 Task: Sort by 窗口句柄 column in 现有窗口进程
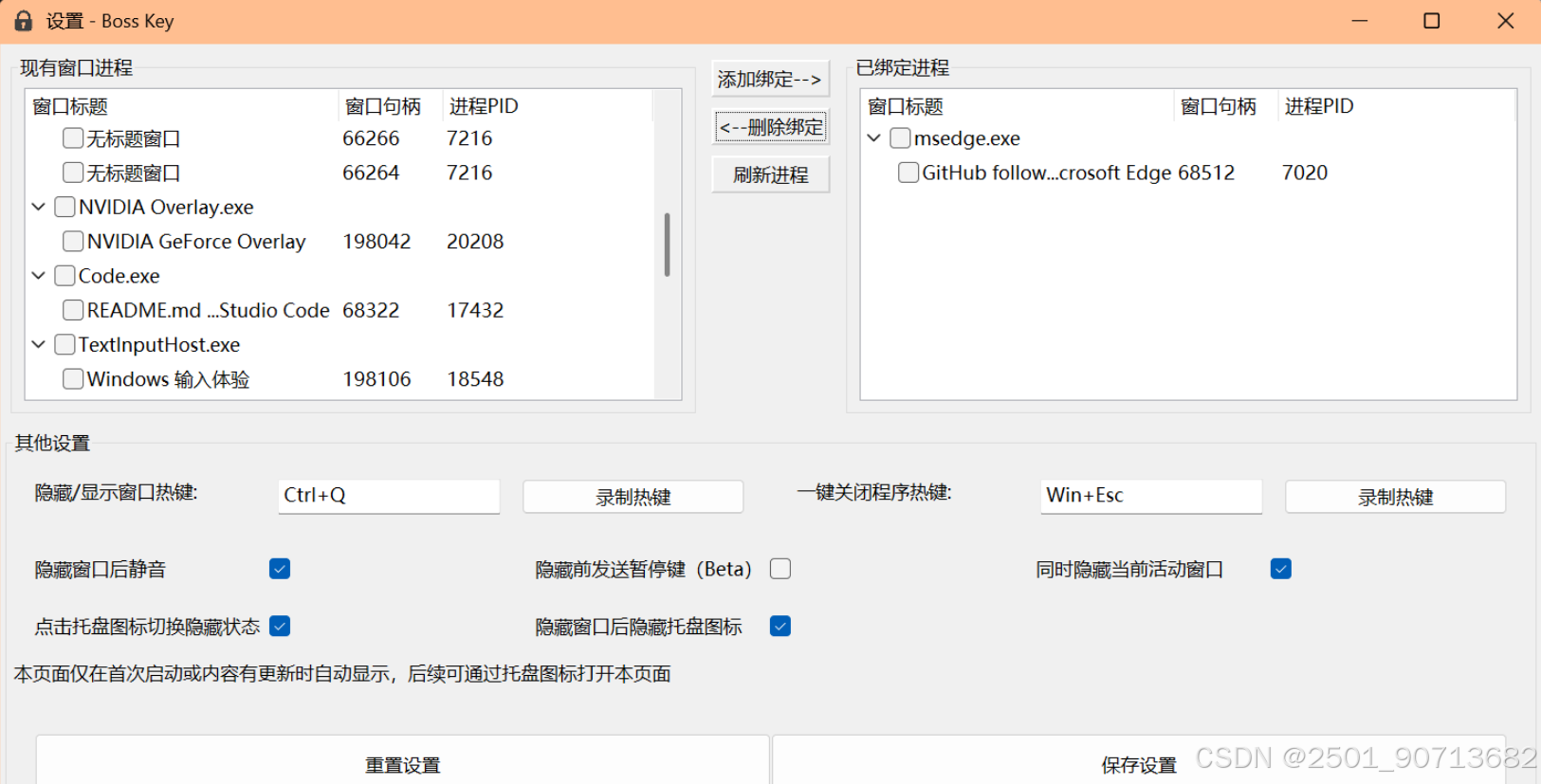390,106
